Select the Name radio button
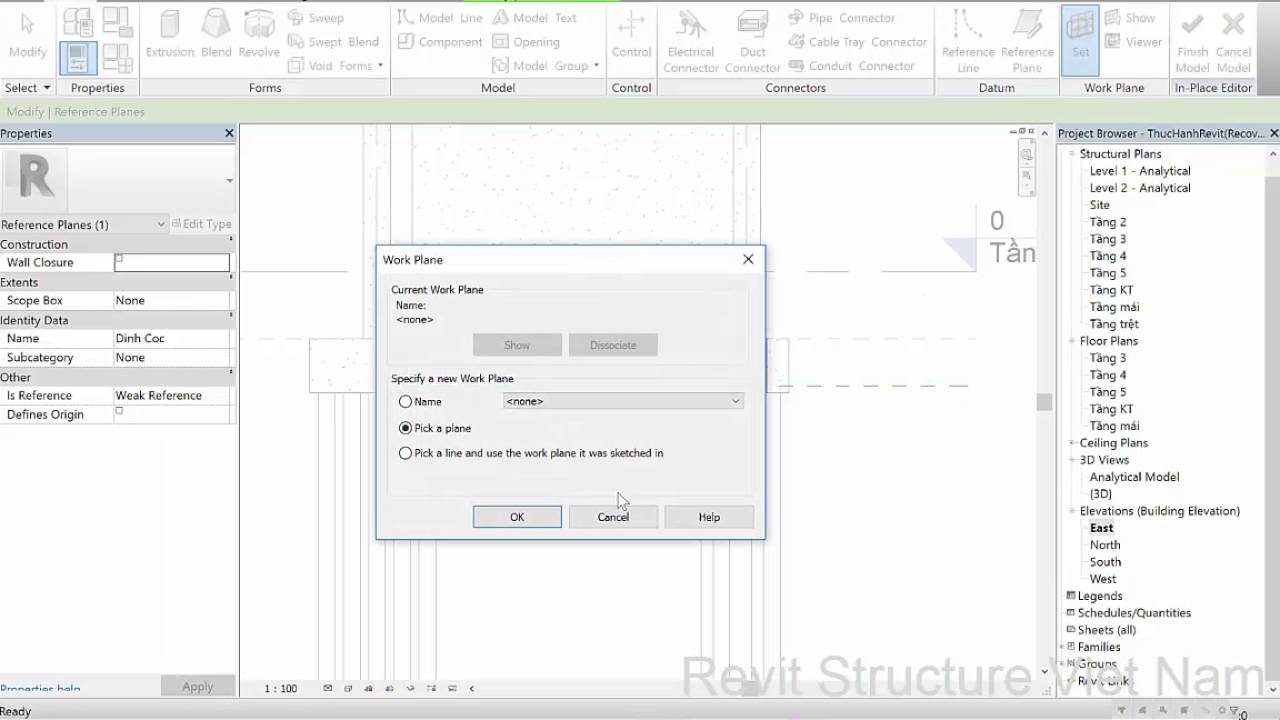This screenshot has width=1280, height=720. [x=405, y=402]
